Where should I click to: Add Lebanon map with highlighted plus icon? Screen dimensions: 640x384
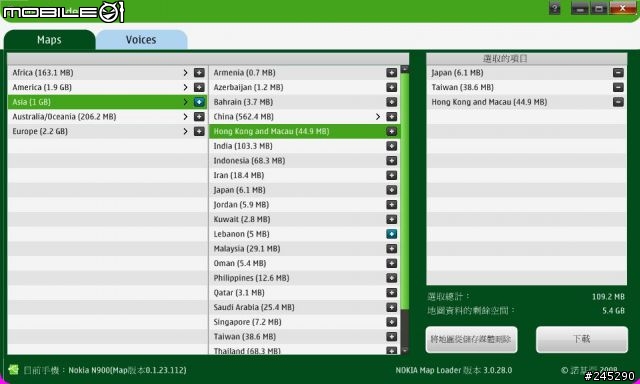pos(391,234)
